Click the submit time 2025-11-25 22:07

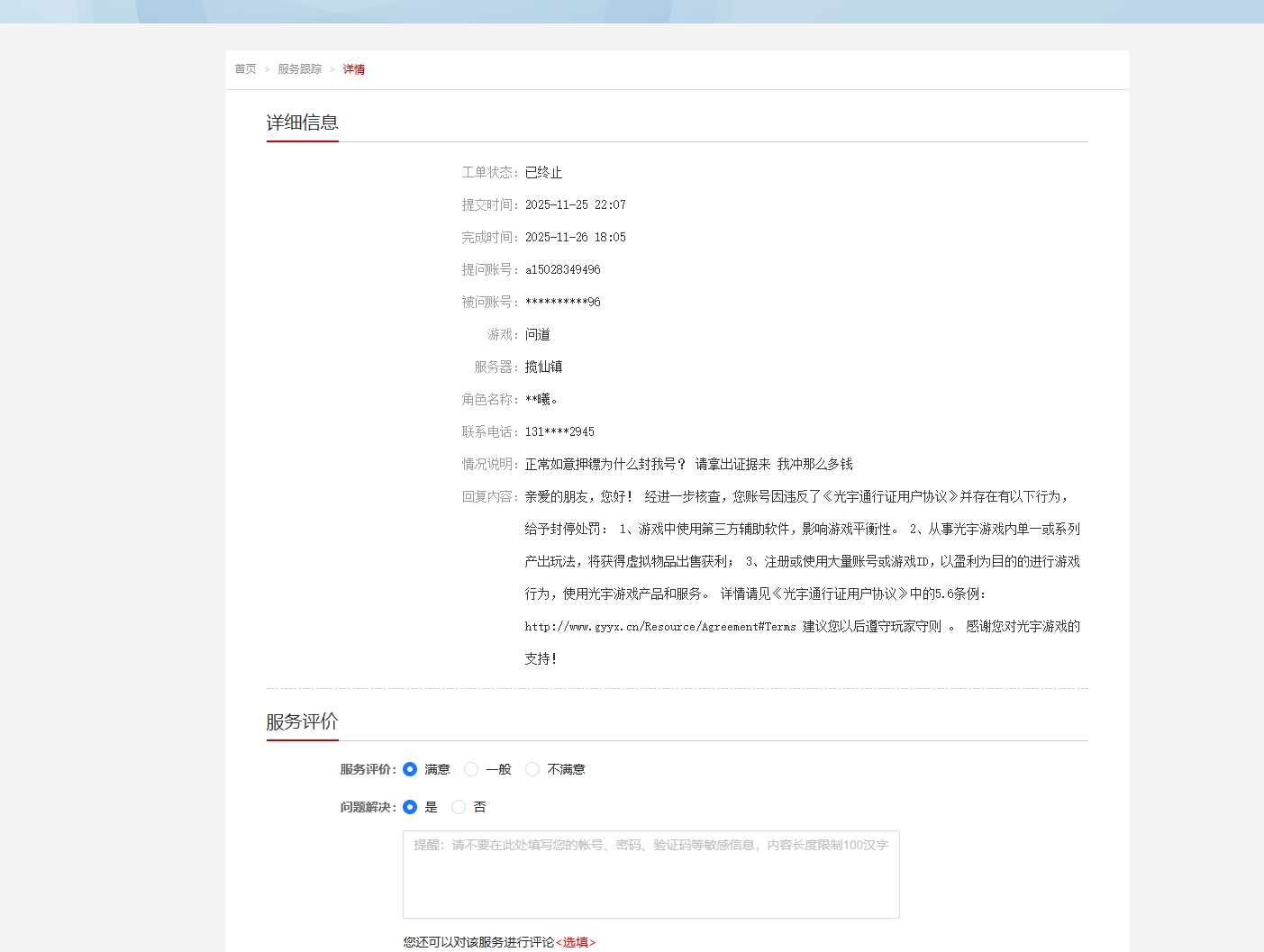(575, 205)
